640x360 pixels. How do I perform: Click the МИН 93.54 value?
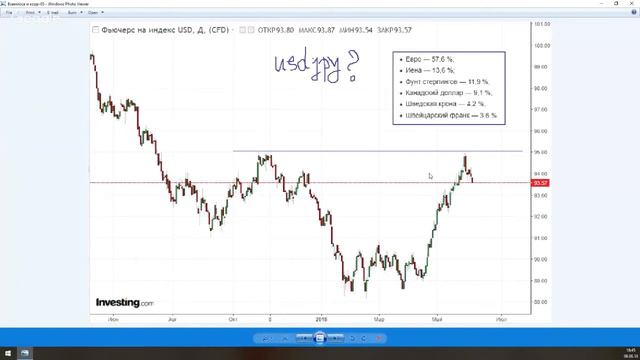(x=356, y=30)
